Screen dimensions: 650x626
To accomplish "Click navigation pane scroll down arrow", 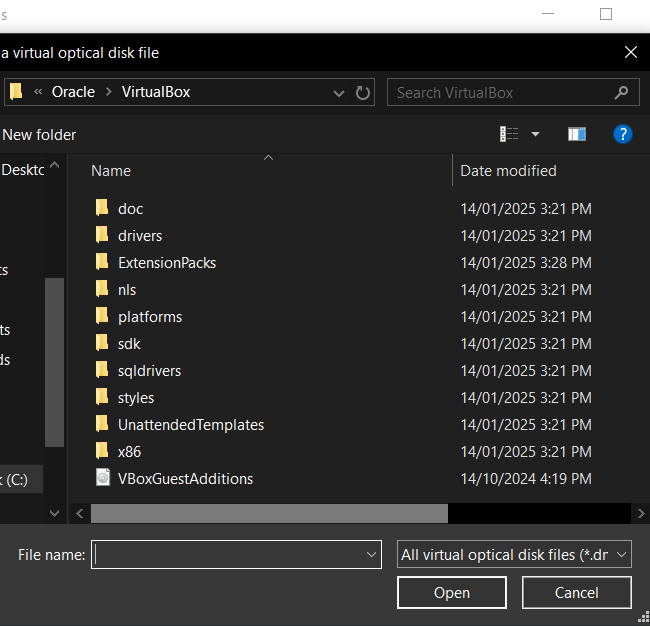I will (x=54, y=513).
